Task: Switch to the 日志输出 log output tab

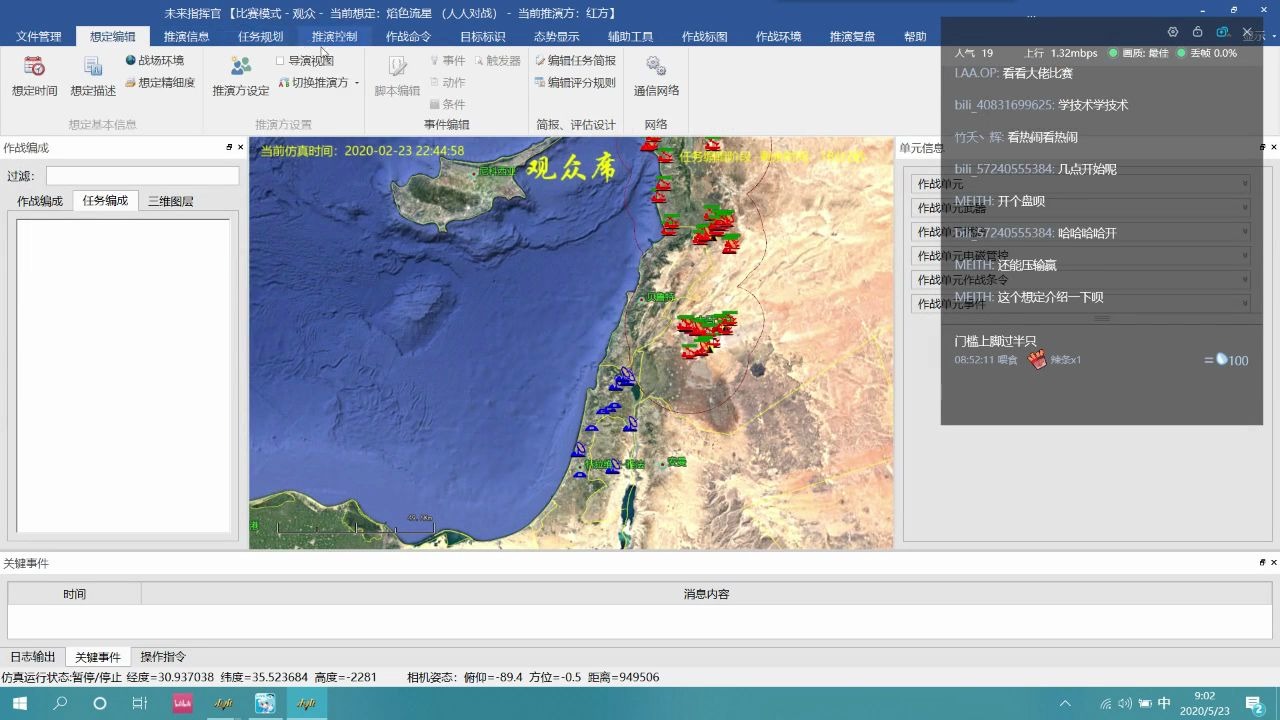Action: tap(33, 657)
